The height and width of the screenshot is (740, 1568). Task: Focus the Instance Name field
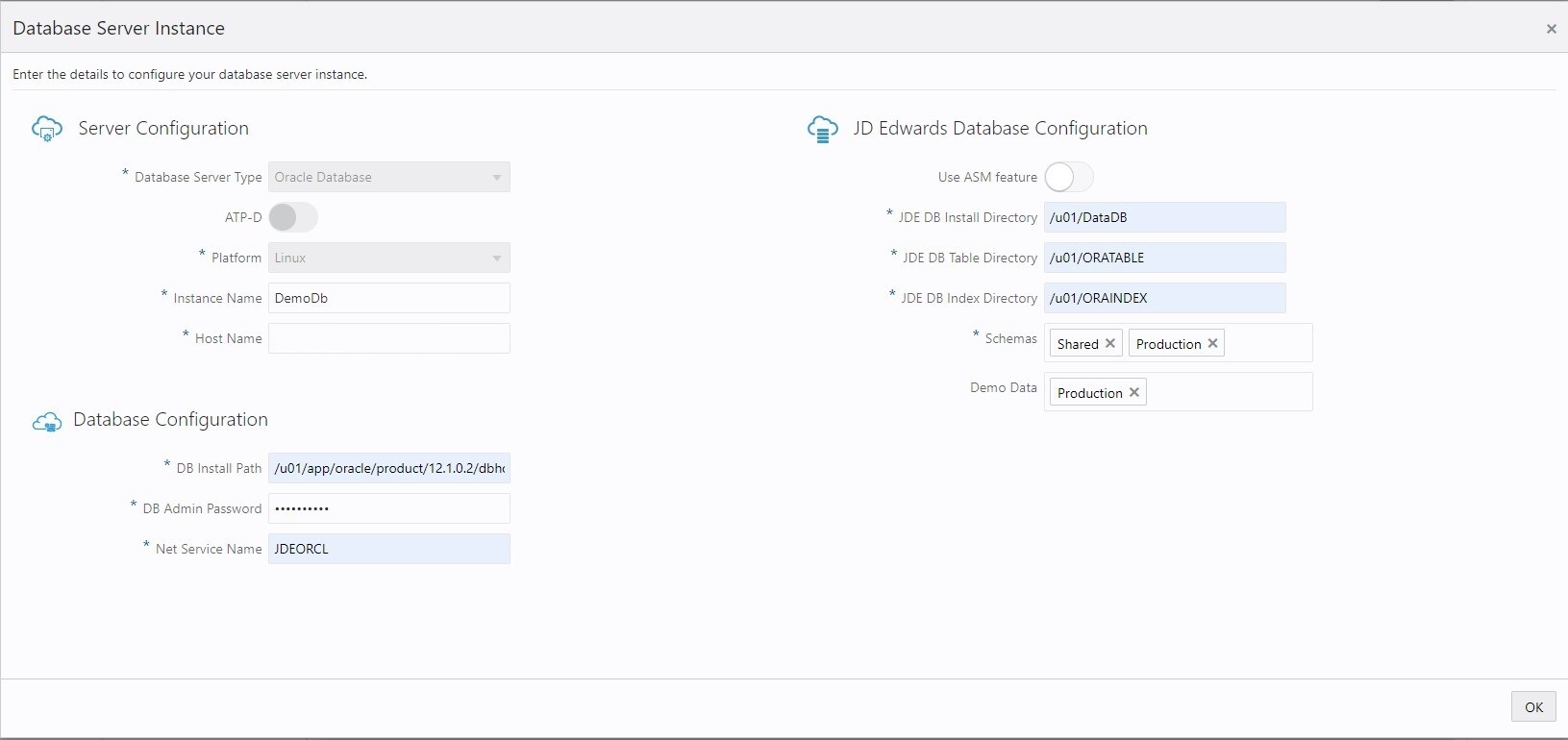(x=389, y=298)
